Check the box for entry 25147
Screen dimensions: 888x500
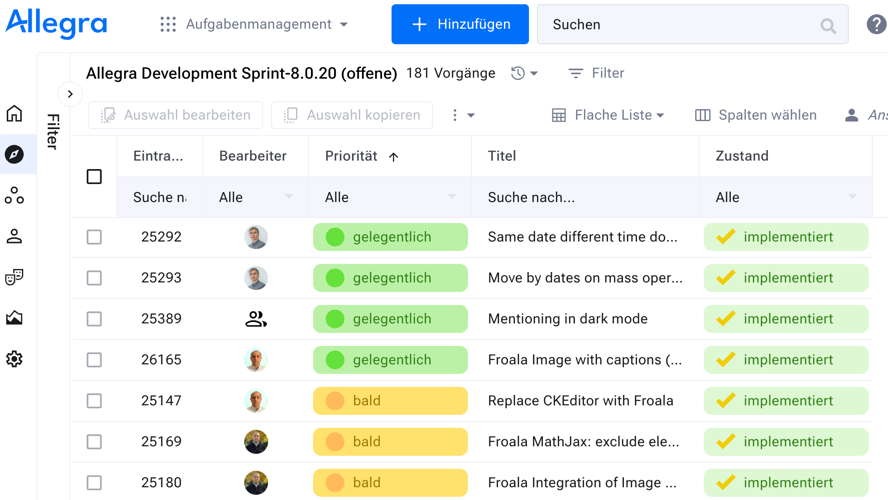[x=94, y=401]
